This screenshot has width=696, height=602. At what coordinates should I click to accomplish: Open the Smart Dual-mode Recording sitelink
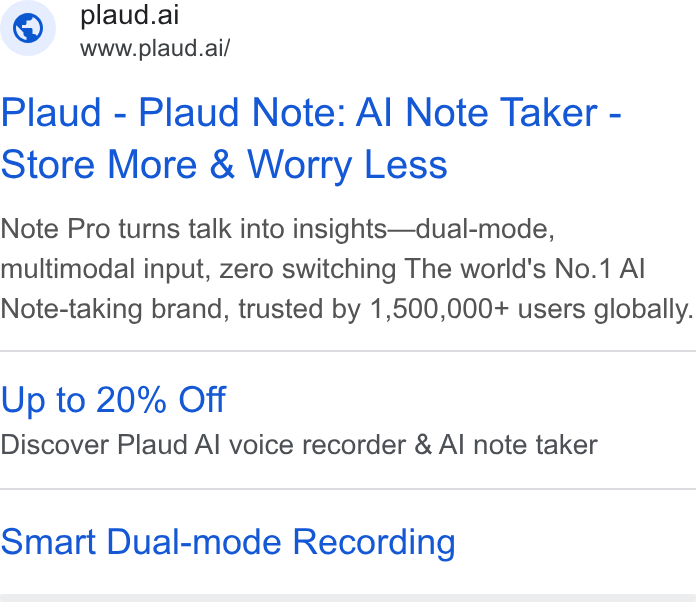228,542
